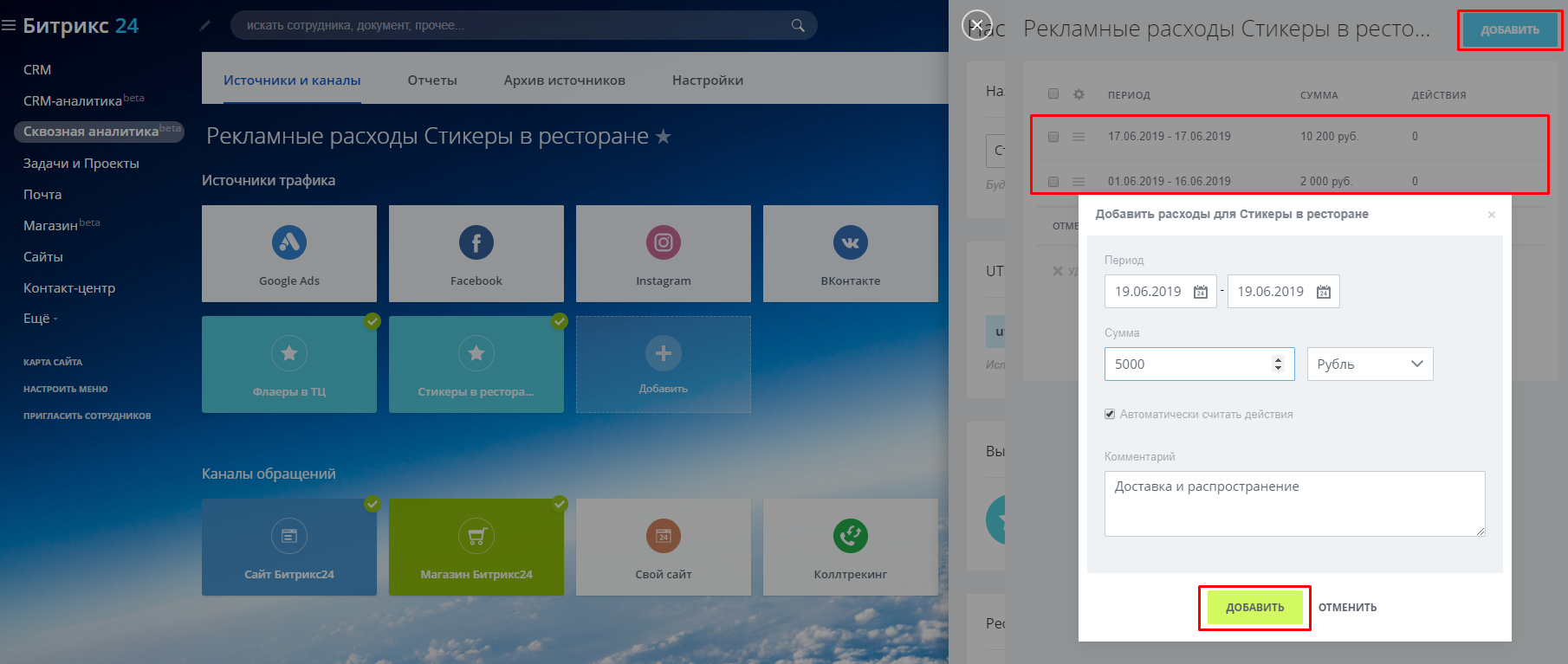The width and height of the screenshot is (1568, 664).
Task: Click the blue Добавить button in side panel header
Action: [x=1510, y=30]
